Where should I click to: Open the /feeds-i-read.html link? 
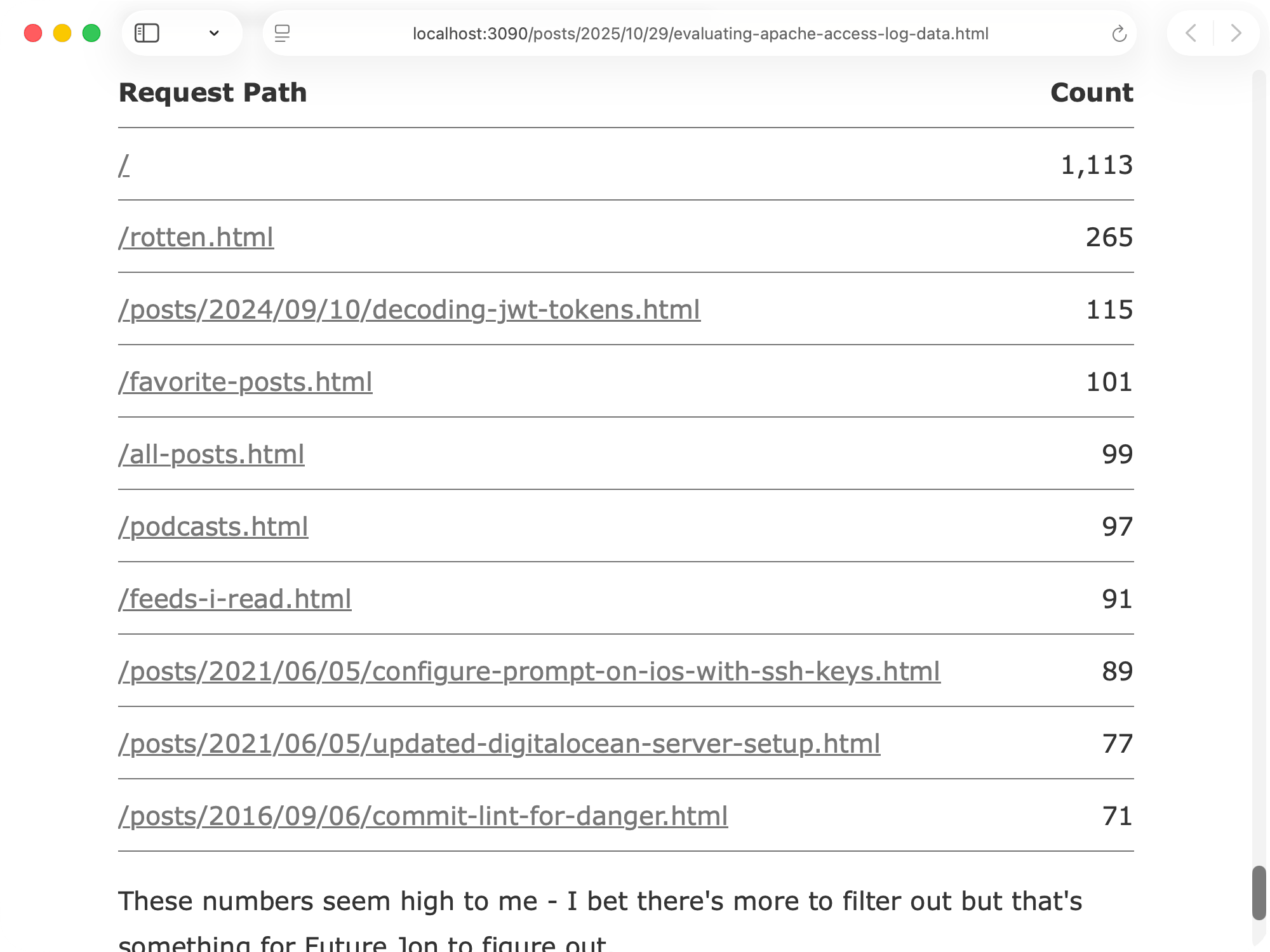[x=234, y=599]
